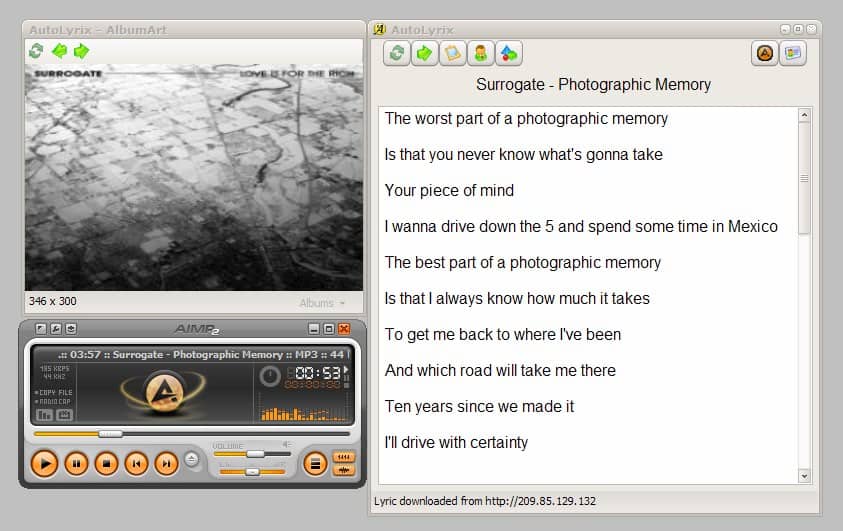Toggle the AIMP playlist button
Viewport: 843px width, 531px height.
pos(315,463)
